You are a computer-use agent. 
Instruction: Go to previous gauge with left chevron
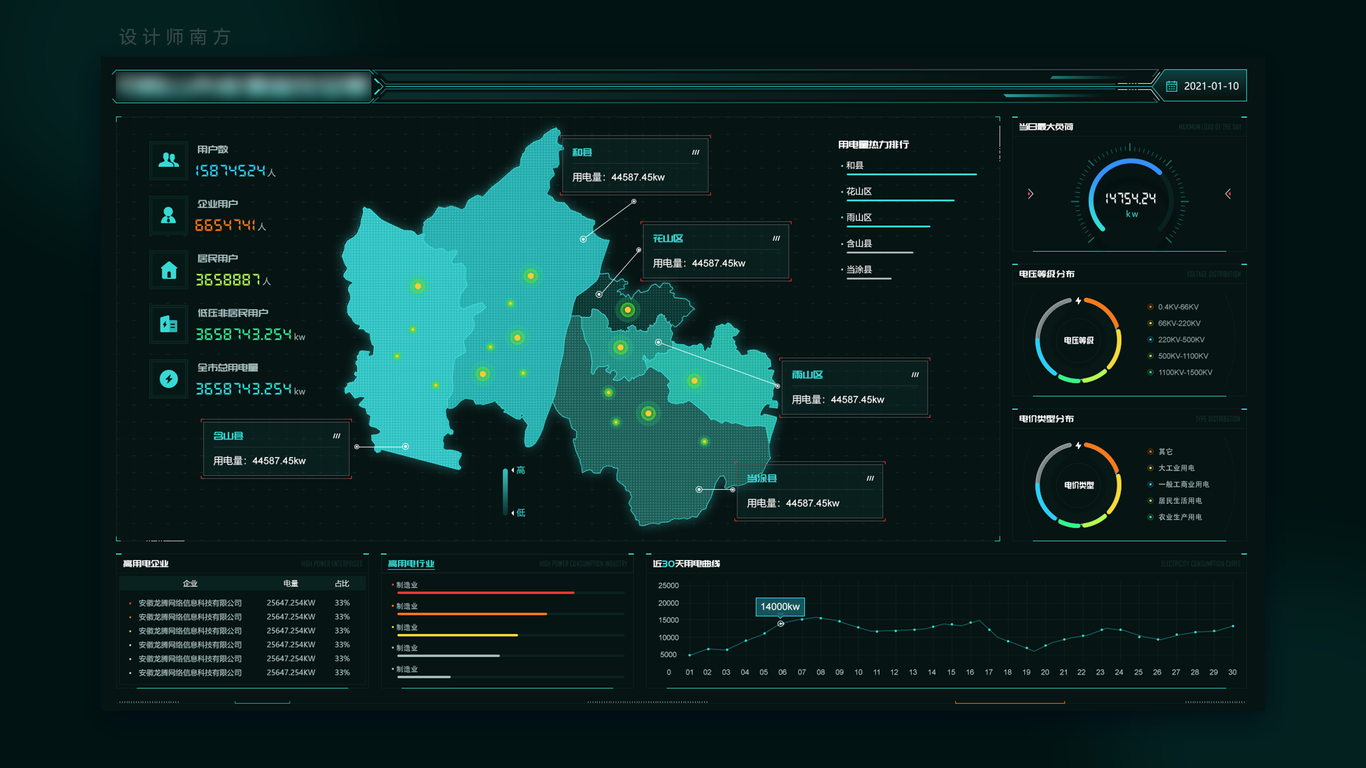[x=1030, y=194]
